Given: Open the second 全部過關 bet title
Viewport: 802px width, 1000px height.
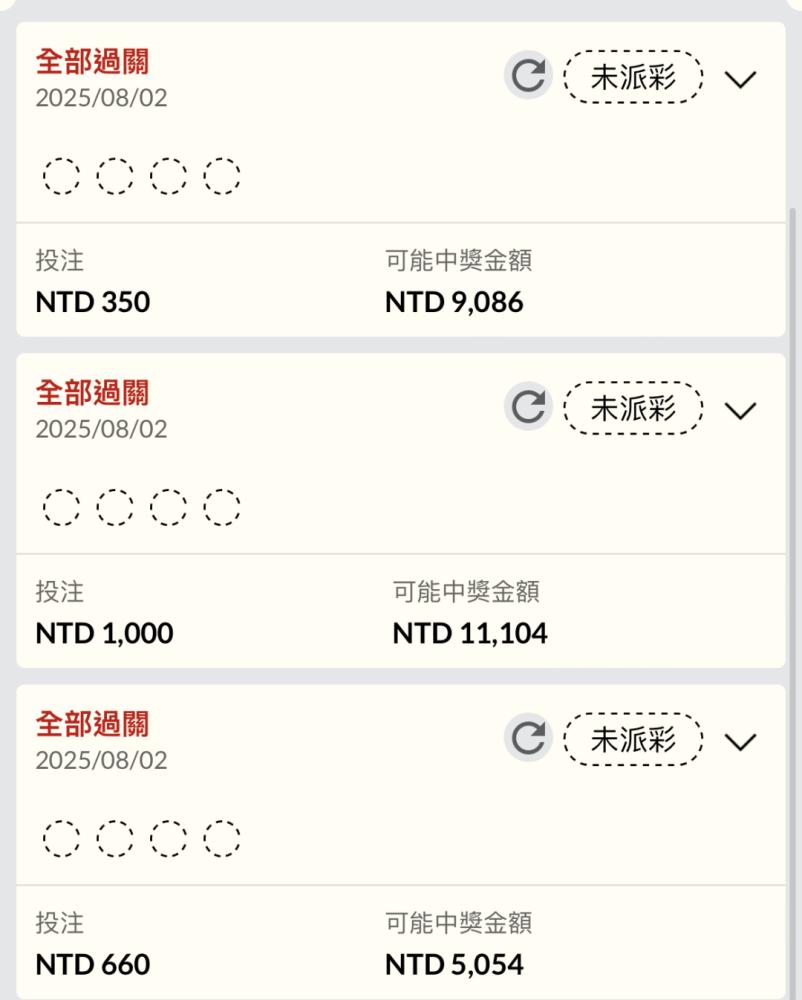Looking at the screenshot, I should coord(92,393).
